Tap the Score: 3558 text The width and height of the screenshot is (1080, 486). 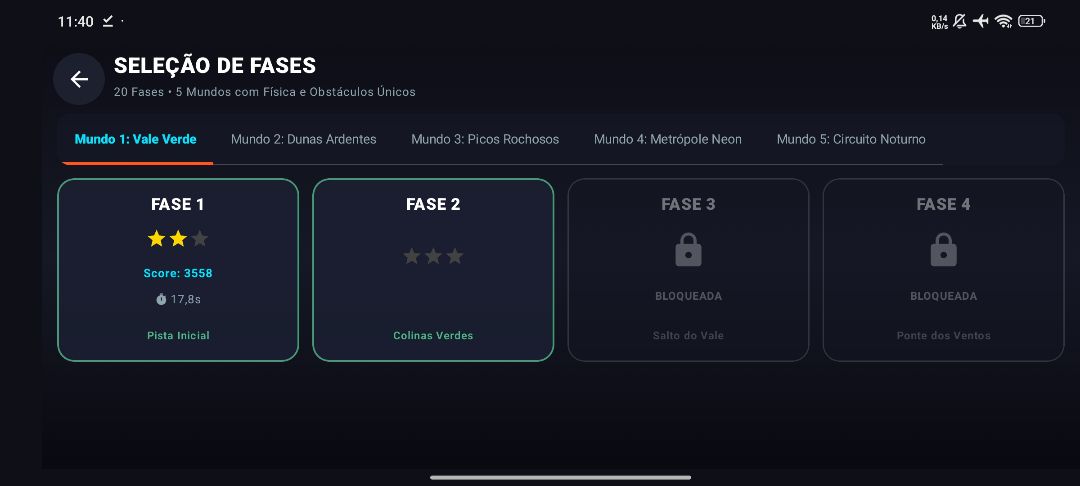pos(178,273)
